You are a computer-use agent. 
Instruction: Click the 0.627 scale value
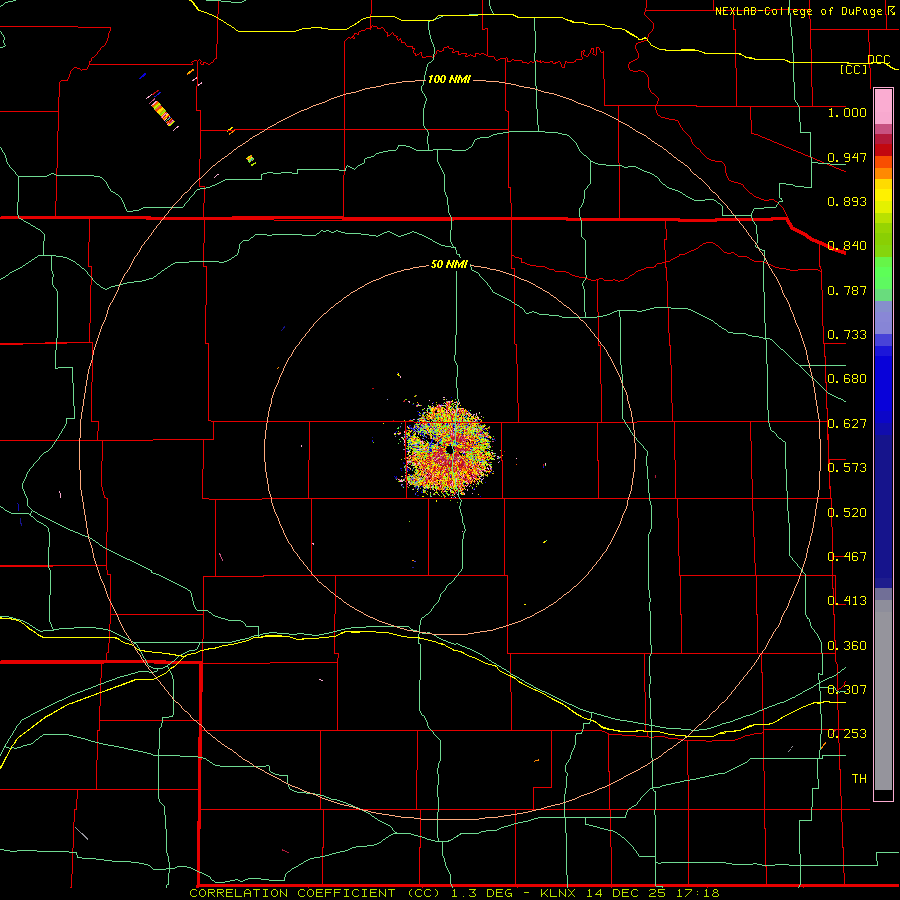(x=847, y=424)
